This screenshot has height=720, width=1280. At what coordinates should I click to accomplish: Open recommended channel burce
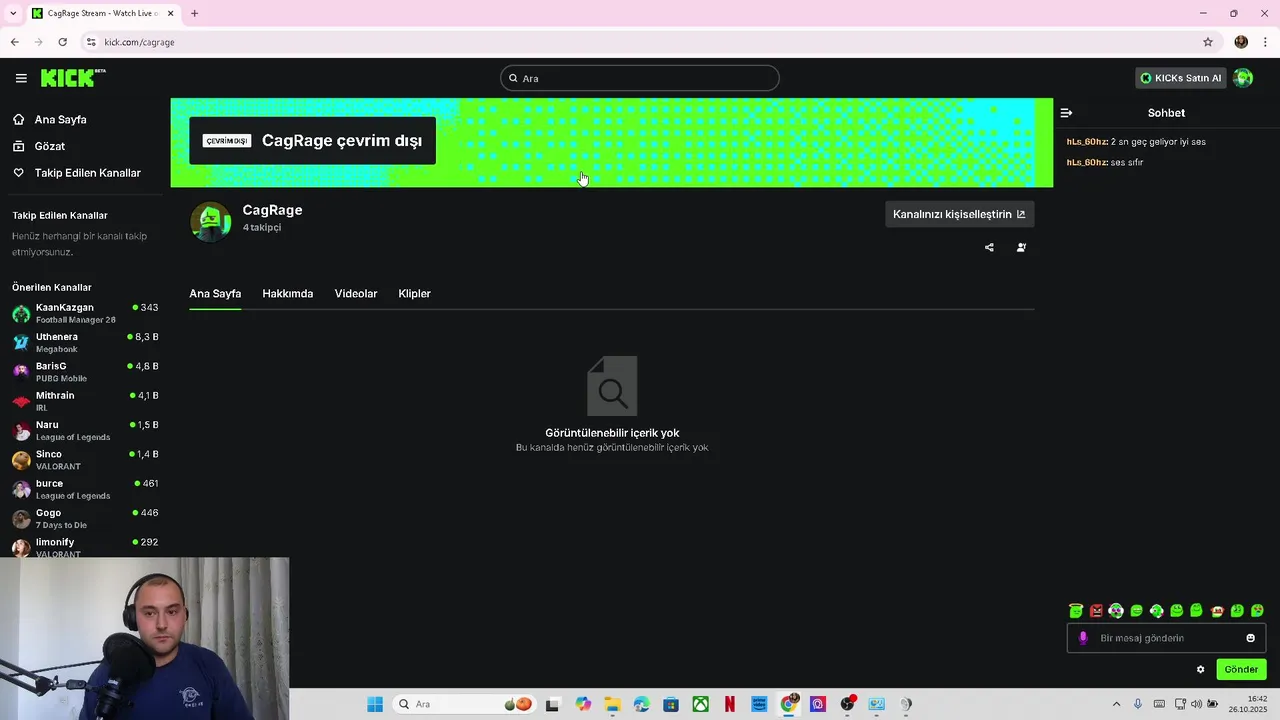click(x=85, y=489)
